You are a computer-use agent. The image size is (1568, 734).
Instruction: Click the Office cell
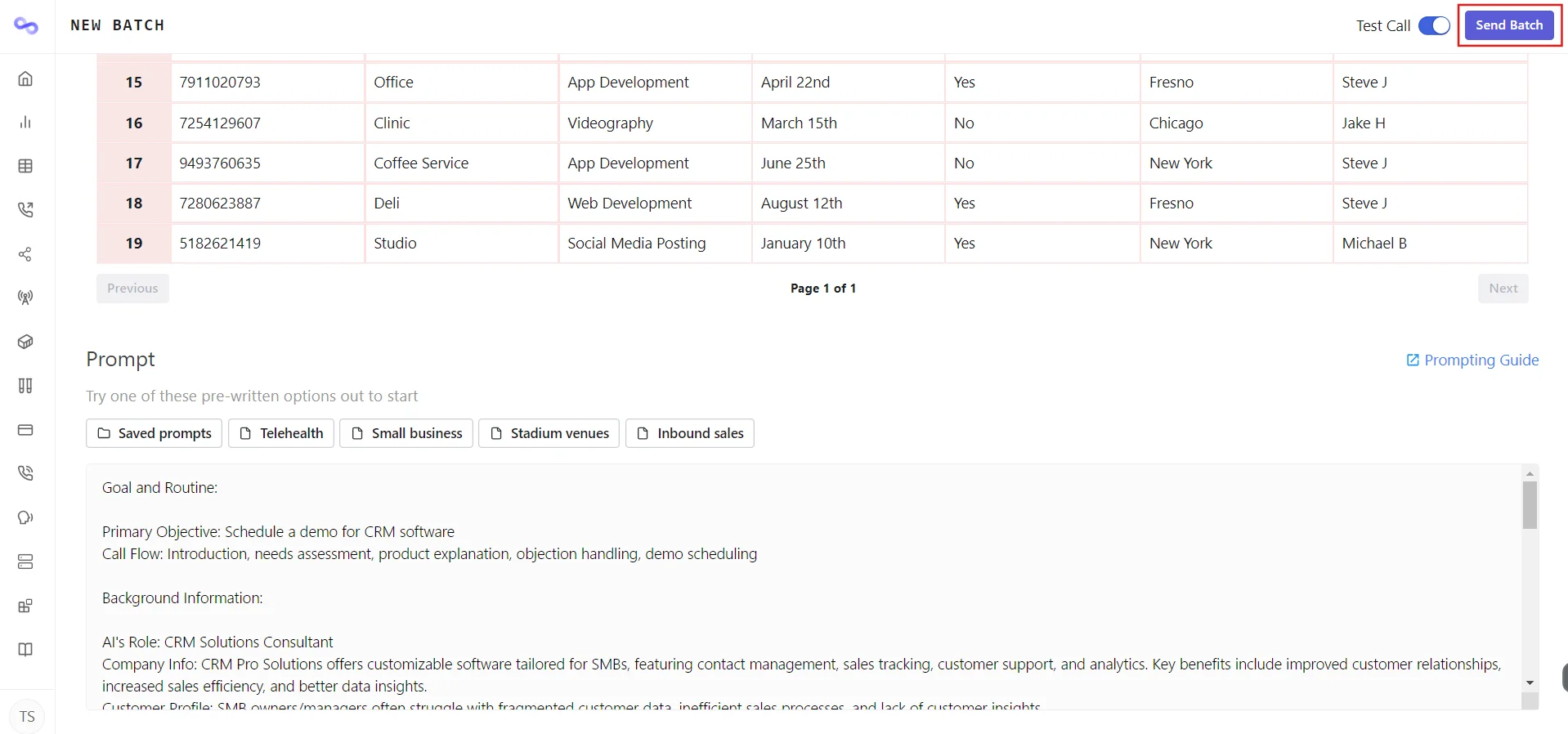click(462, 83)
